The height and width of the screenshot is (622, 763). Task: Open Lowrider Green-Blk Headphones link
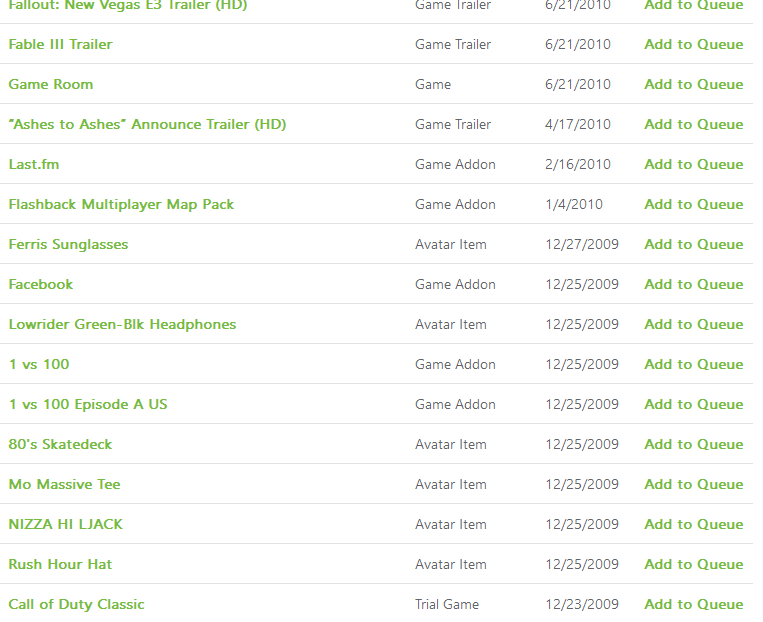[123, 324]
